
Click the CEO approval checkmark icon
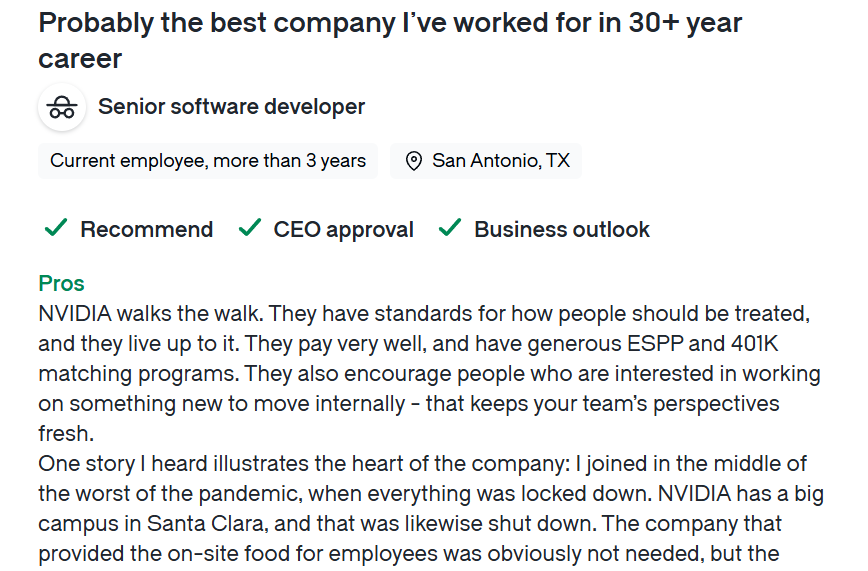(x=249, y=229)
